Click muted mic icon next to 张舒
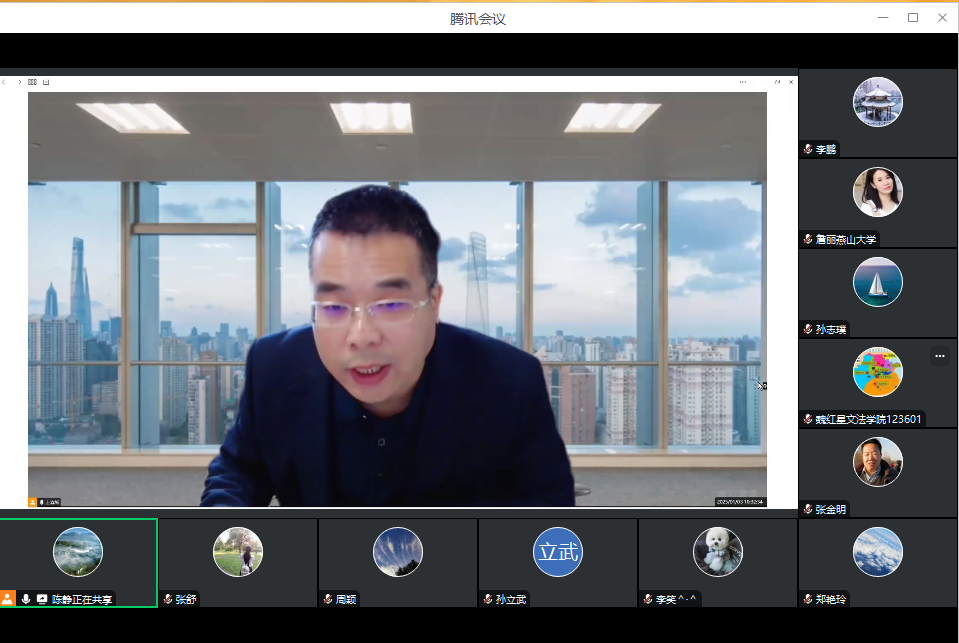 [168, 599]
